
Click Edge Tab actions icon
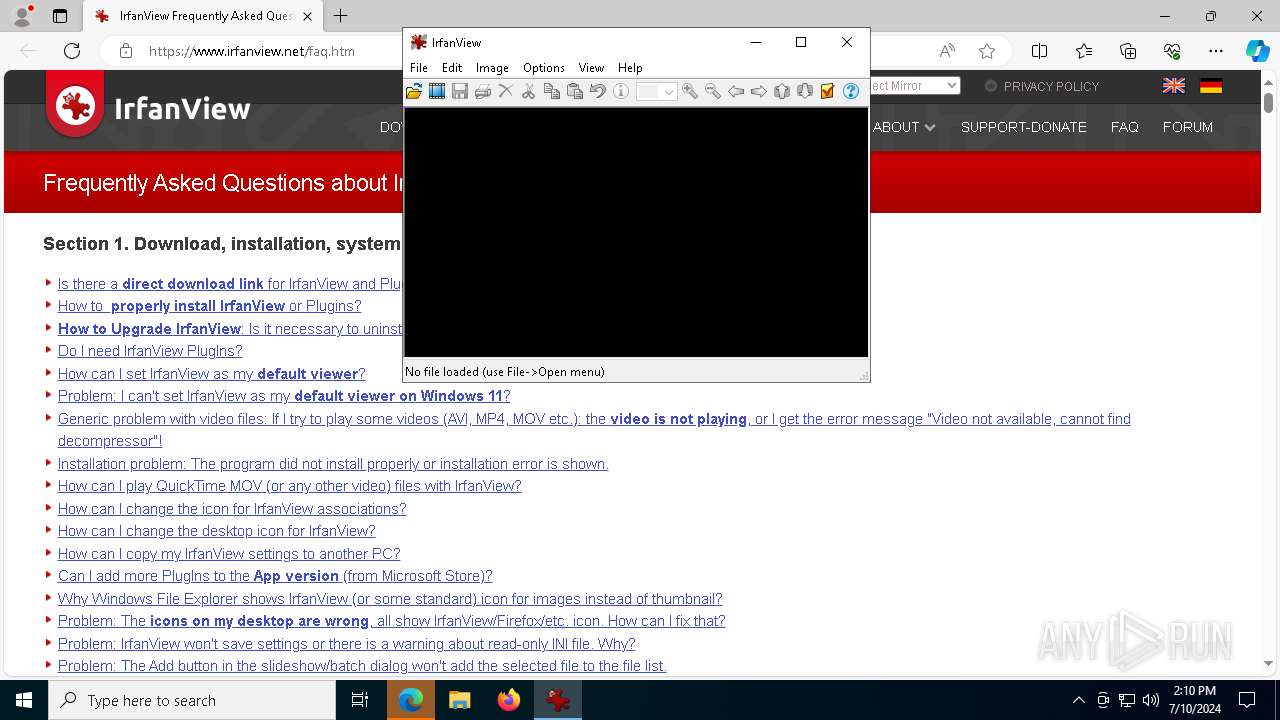click(60, 16)
